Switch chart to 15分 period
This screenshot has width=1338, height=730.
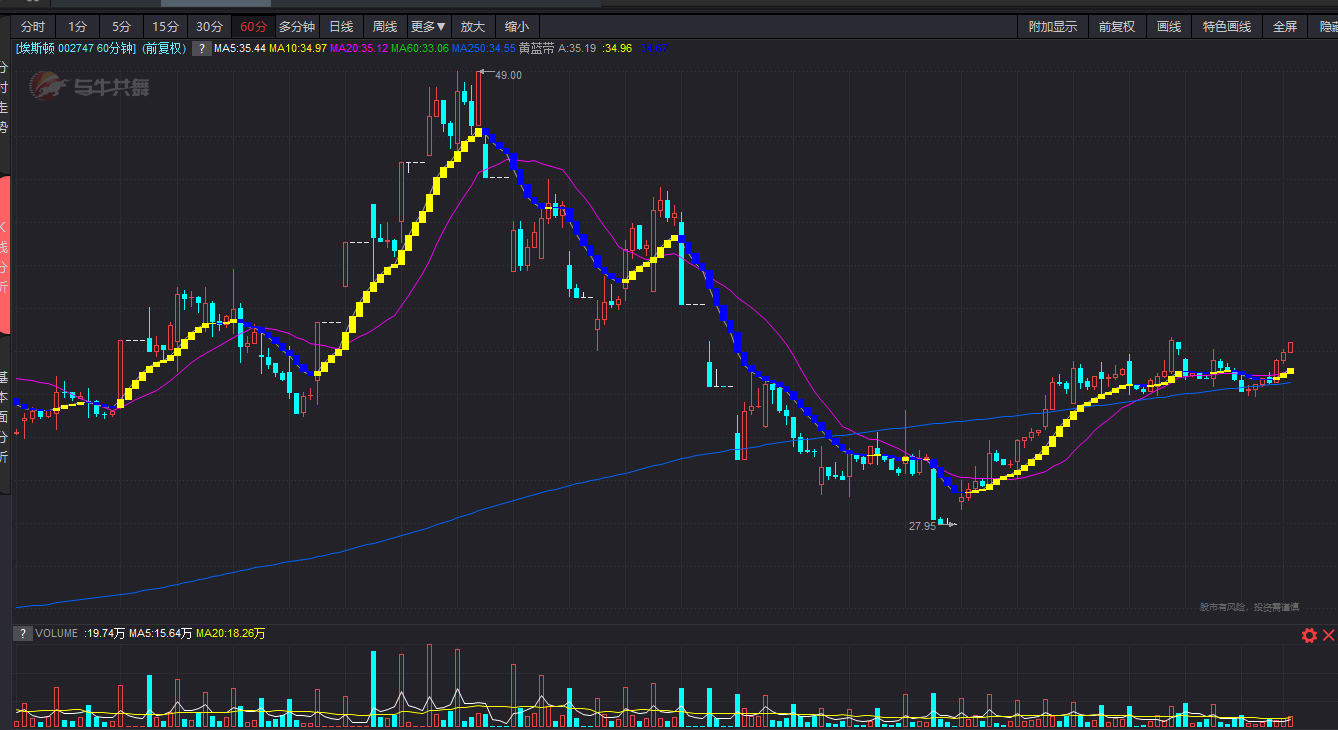coord(165,27)
